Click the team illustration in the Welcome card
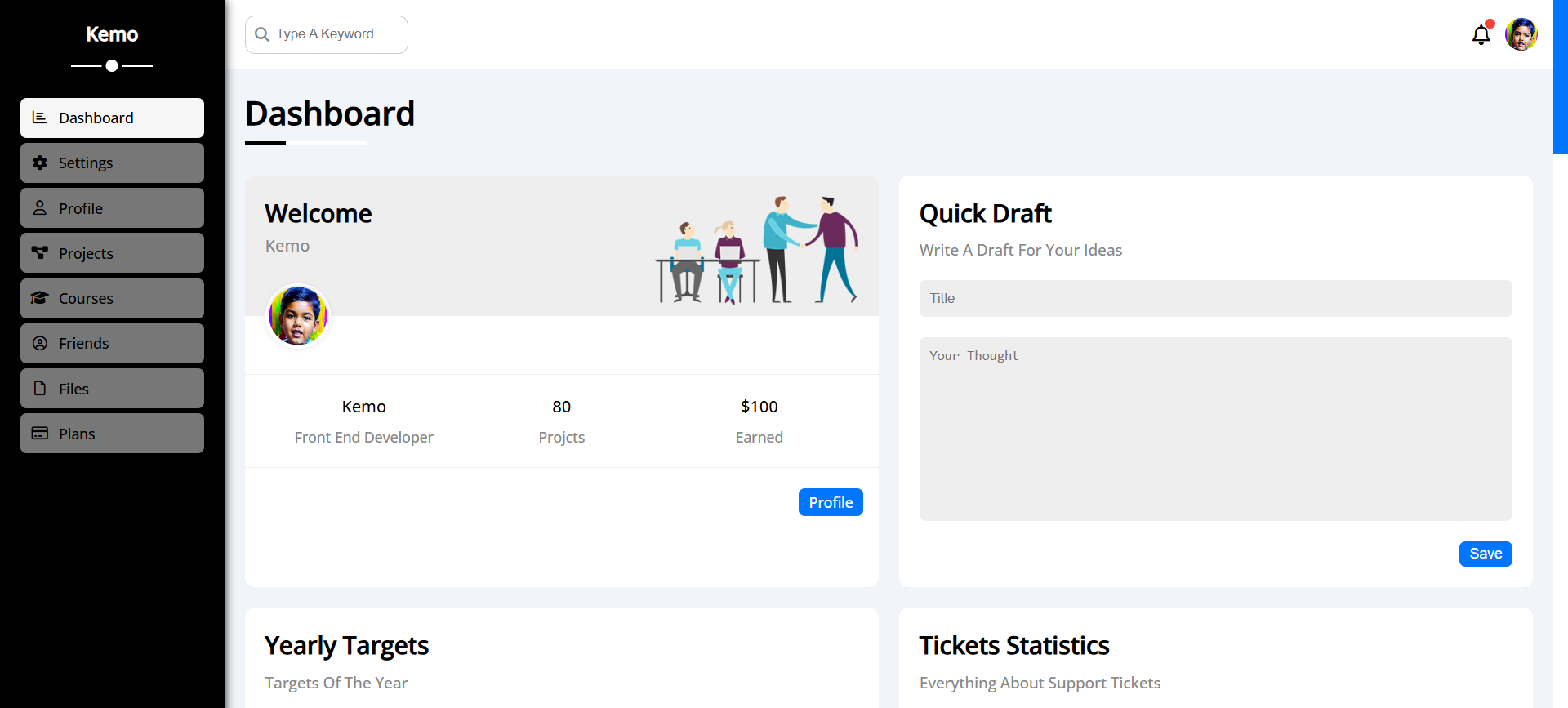This screenshot has width=1568, height=708. [x=757, y=249]
